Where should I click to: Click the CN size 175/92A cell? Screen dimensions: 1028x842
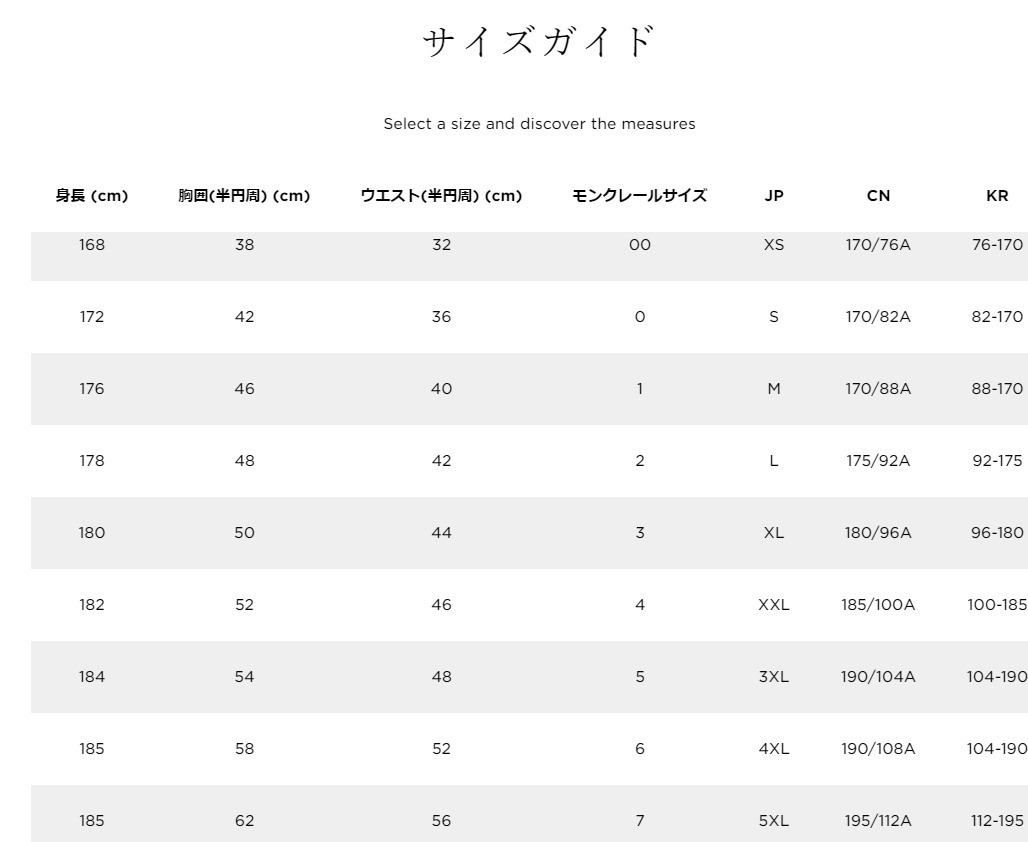coord(878,461)
